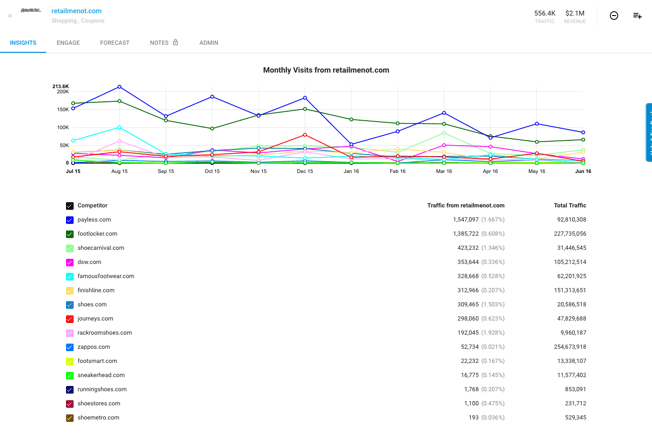Click the footlocker.com green point at Jun 16
652x436 pixels.
click(583, 140)
